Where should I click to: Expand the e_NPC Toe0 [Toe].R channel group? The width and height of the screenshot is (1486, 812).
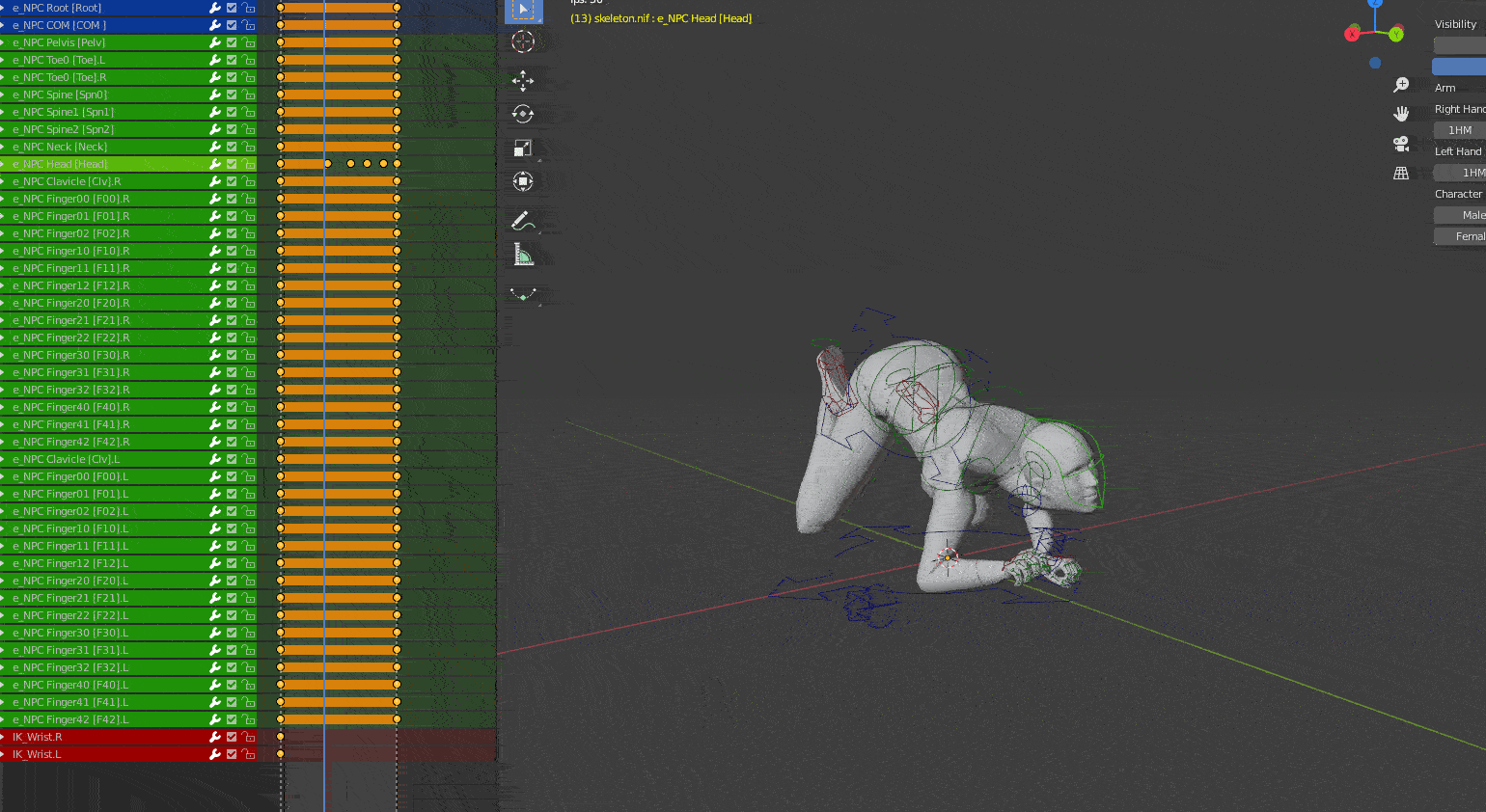click(x=3, y=77)
